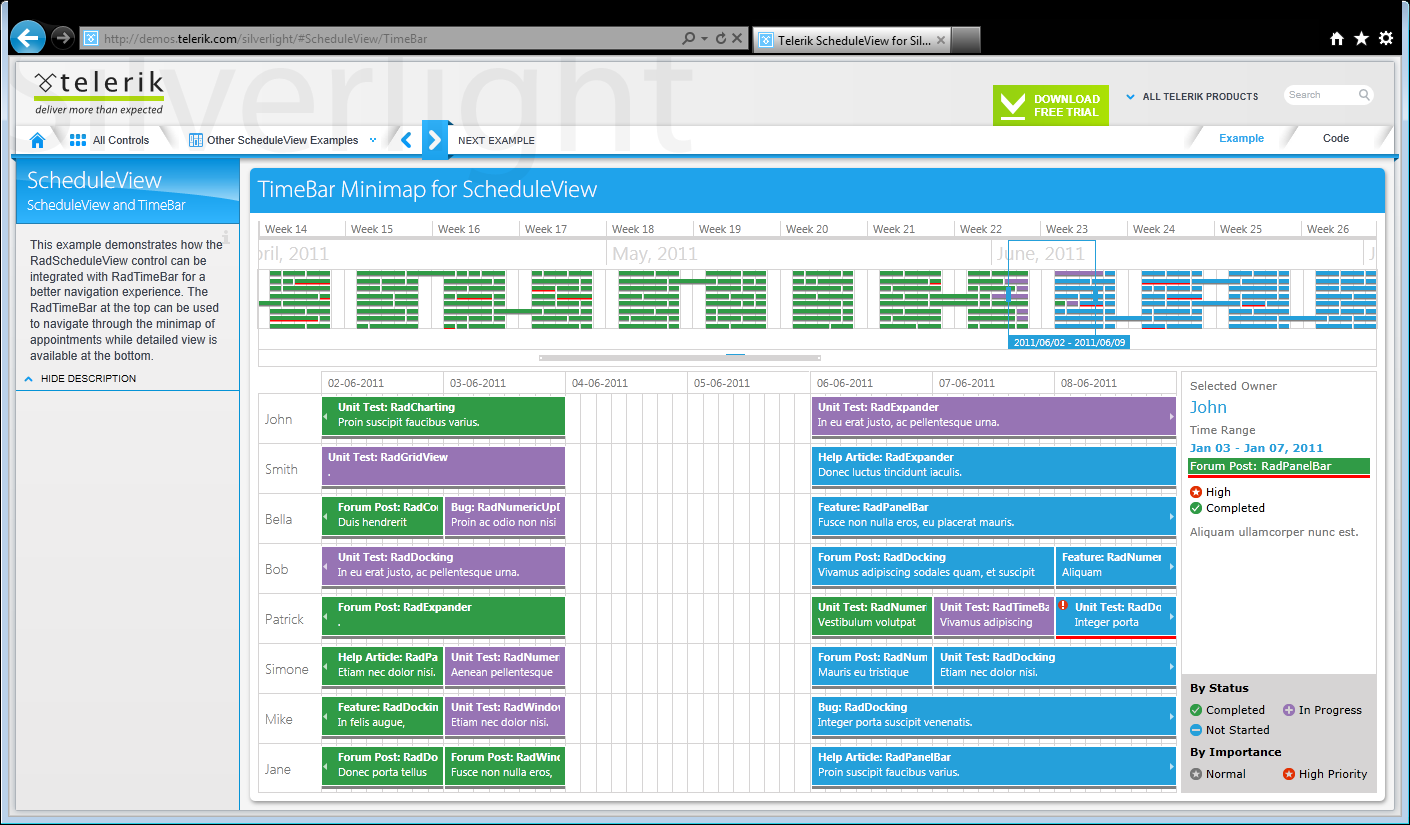Select Unit Test: RadCharting appointment for John
This screenshot has width=1410, height=825.
click(x=443, y=416)
